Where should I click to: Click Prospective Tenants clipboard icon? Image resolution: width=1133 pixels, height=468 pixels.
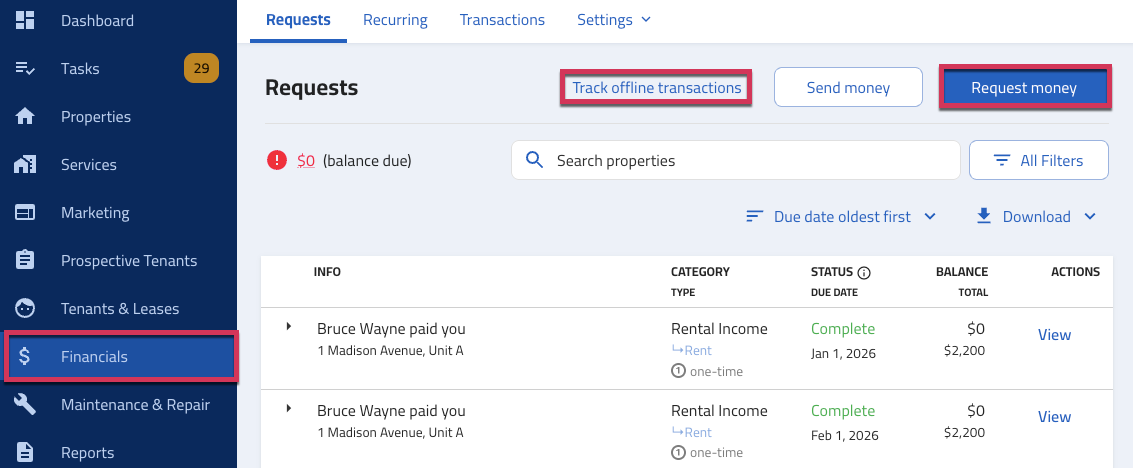(25, 260)
